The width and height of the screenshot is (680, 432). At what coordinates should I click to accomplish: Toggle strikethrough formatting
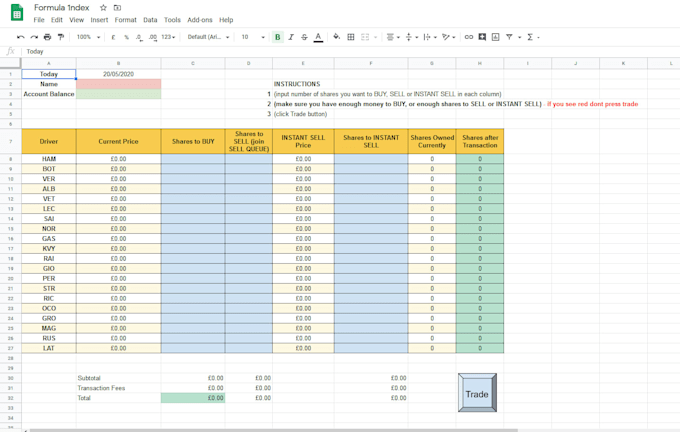[304, 37]
